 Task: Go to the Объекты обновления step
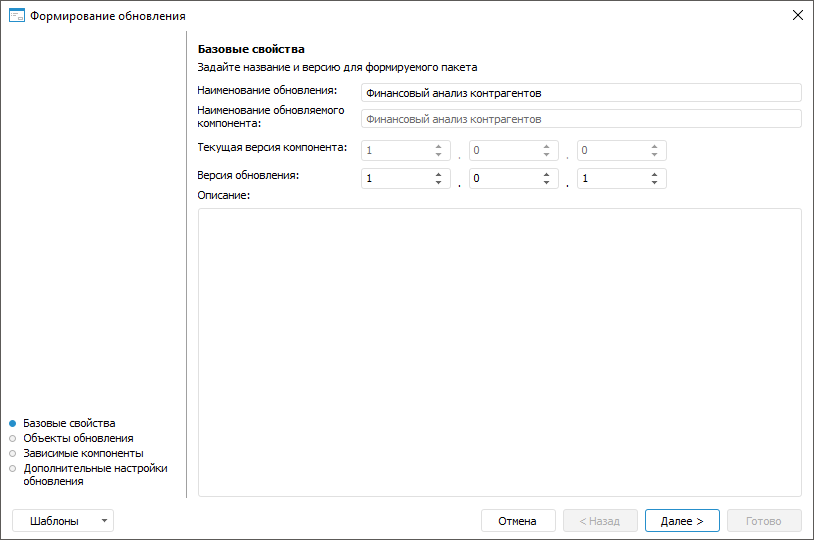(x=78, y=438)
